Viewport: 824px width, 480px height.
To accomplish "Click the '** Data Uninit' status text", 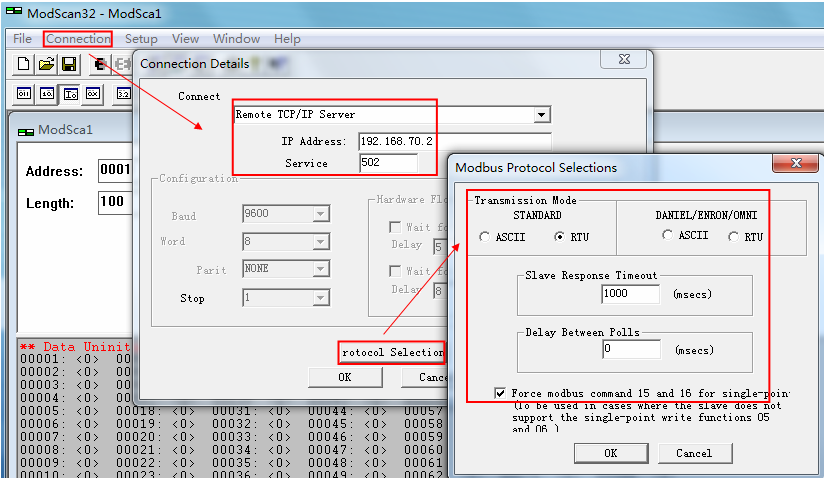I will point(75,347).
